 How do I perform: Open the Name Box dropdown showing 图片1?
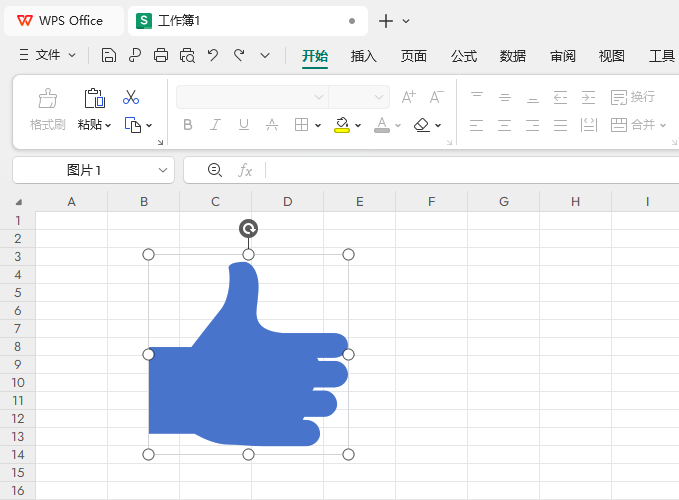[163, 170]
